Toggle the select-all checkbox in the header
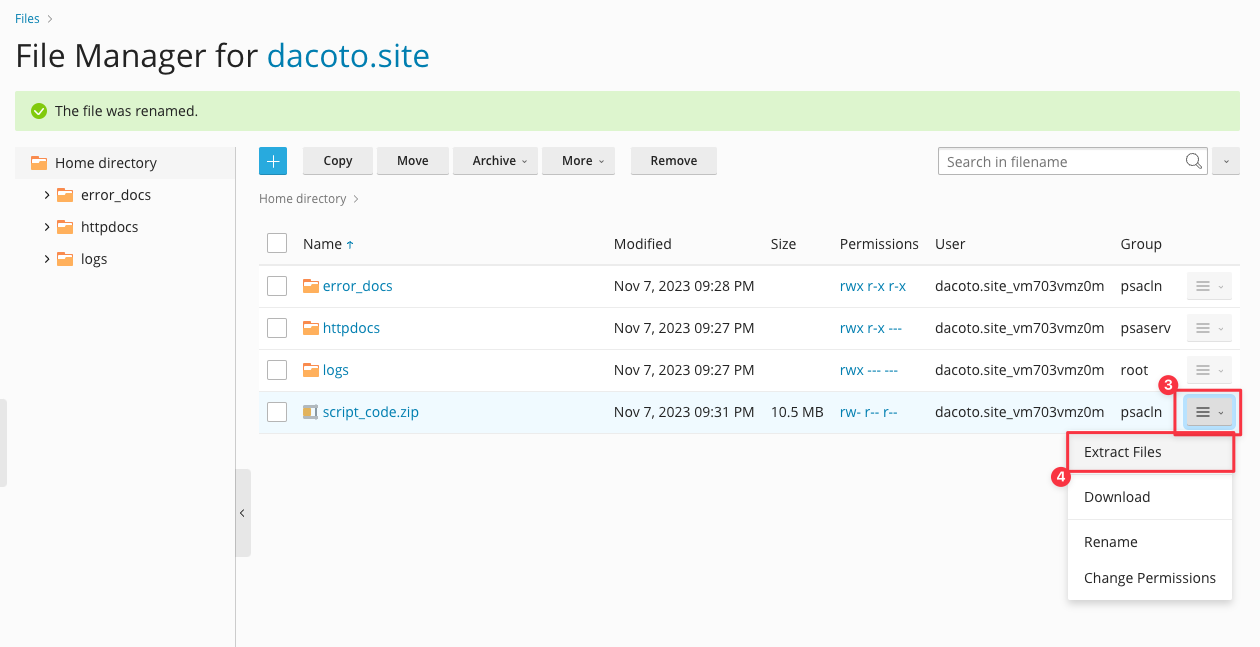Image resolution: width=1260 pixels, height=647 pixels. (x=277, y=243)
